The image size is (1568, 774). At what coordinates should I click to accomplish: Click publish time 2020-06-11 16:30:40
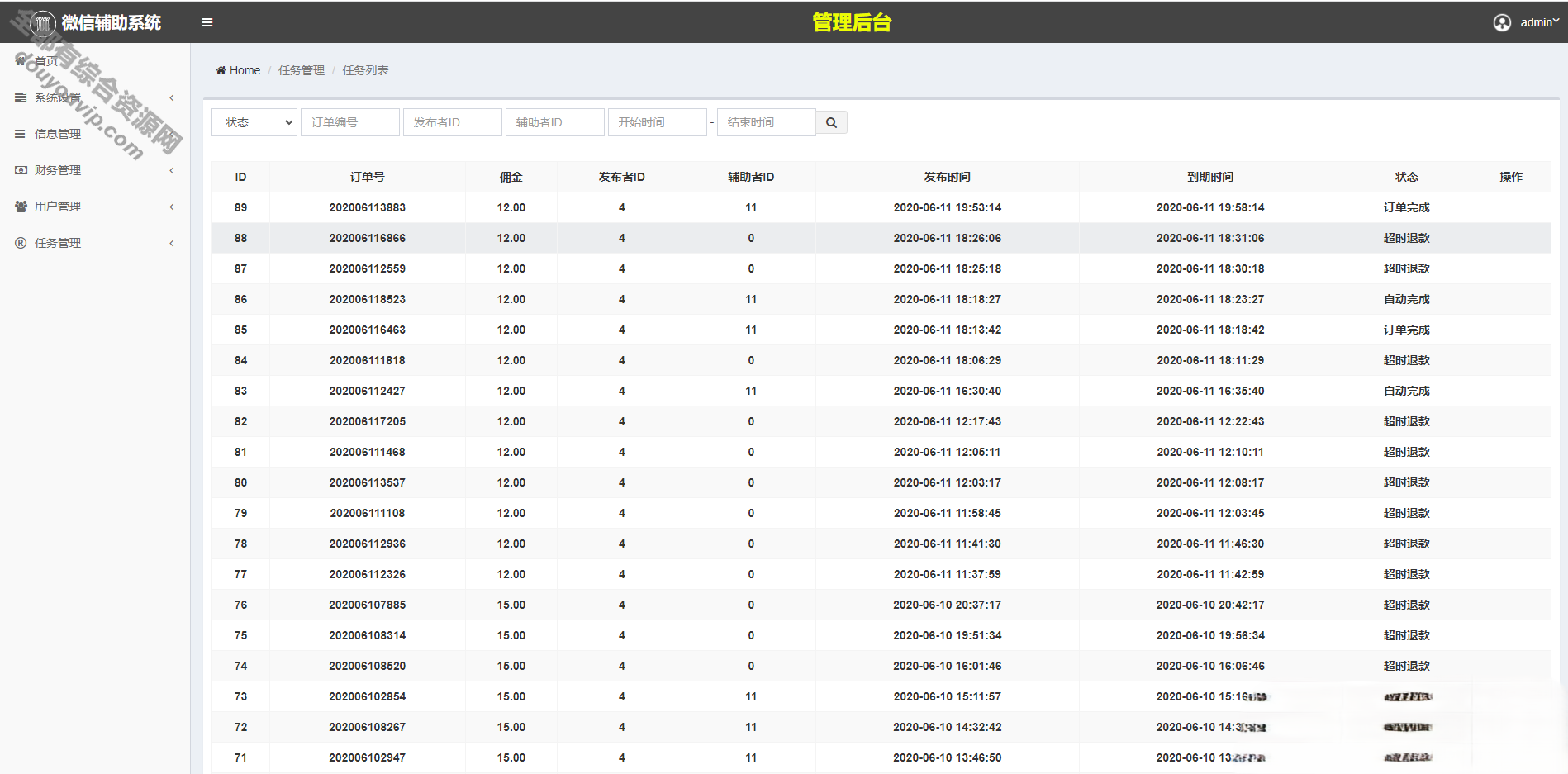click(948, 391)
